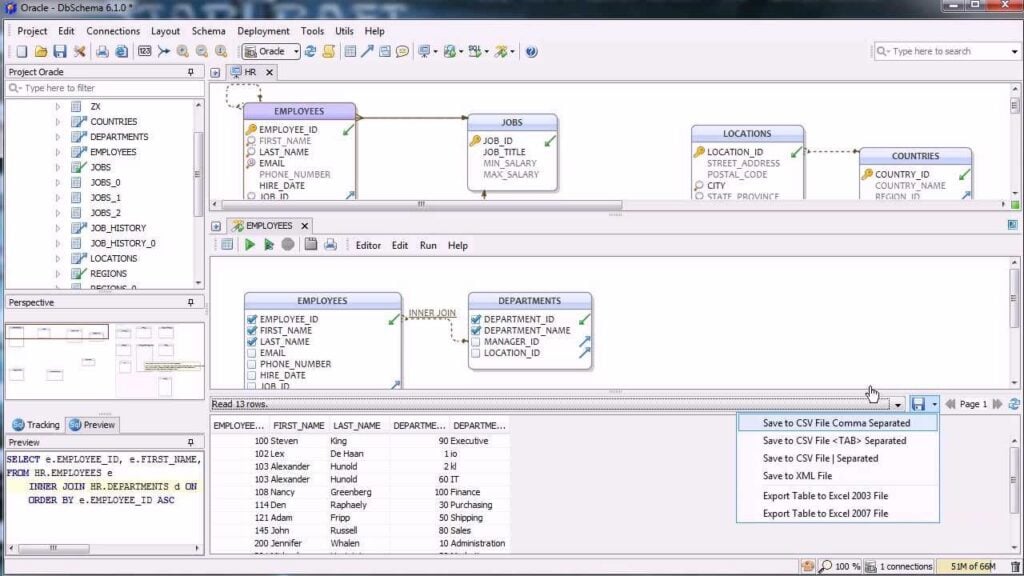Click the layout horizontal scrollbar thumb
The height and width of the screenshot is (576, 1024).
[422, 204]
